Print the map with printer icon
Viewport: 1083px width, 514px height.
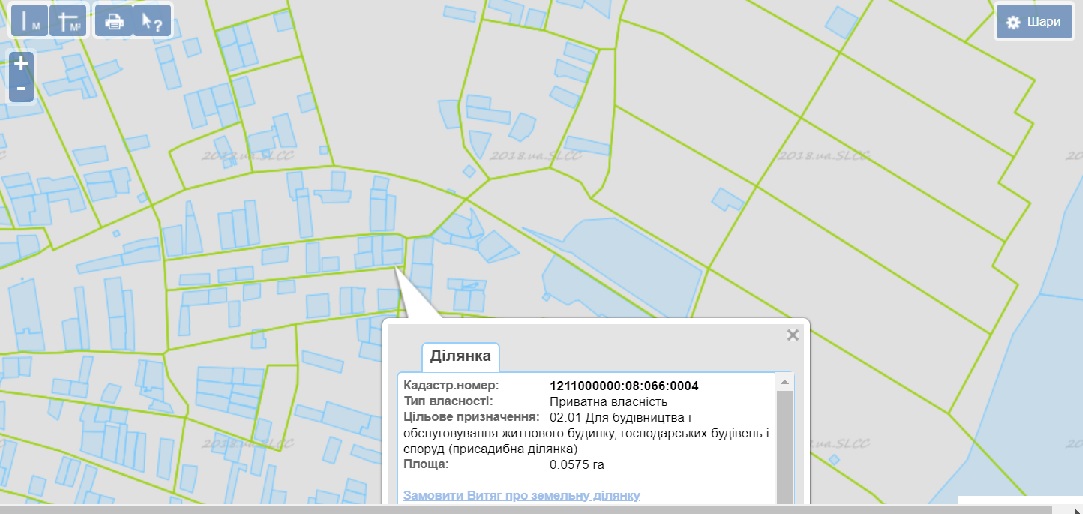(115, 22)
